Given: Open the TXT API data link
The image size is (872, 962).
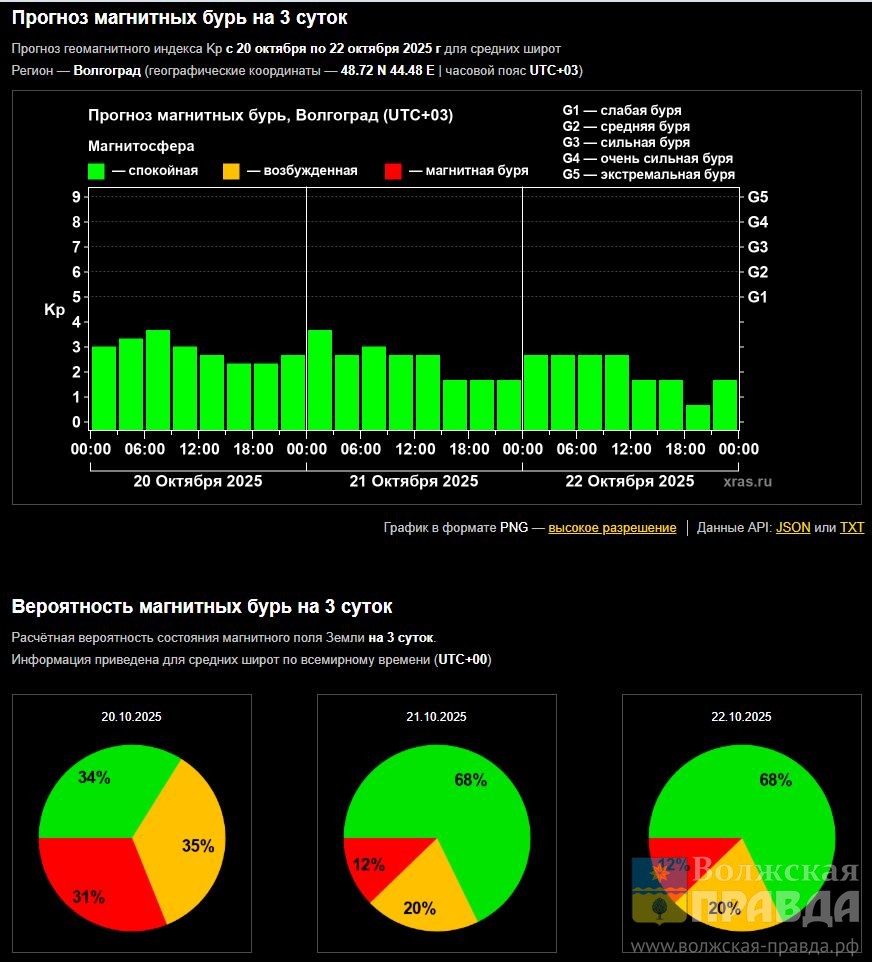Looking at the screenshot, I should pos(851,528).
